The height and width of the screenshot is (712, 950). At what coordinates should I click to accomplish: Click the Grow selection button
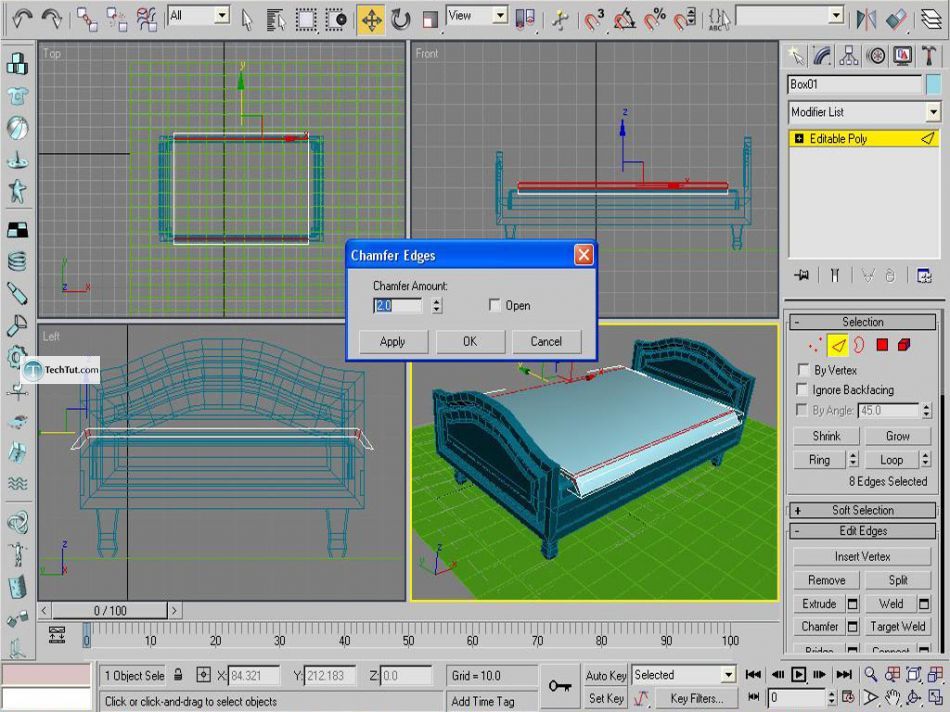[897, 436]
